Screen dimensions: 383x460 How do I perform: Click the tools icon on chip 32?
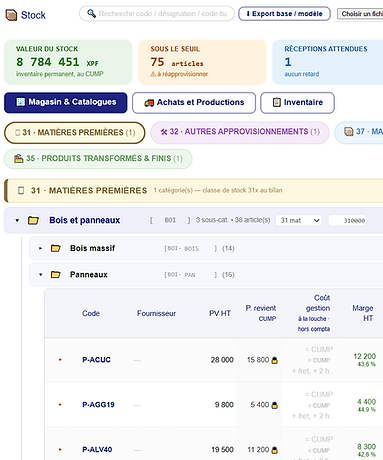click(x=164, y=132)
